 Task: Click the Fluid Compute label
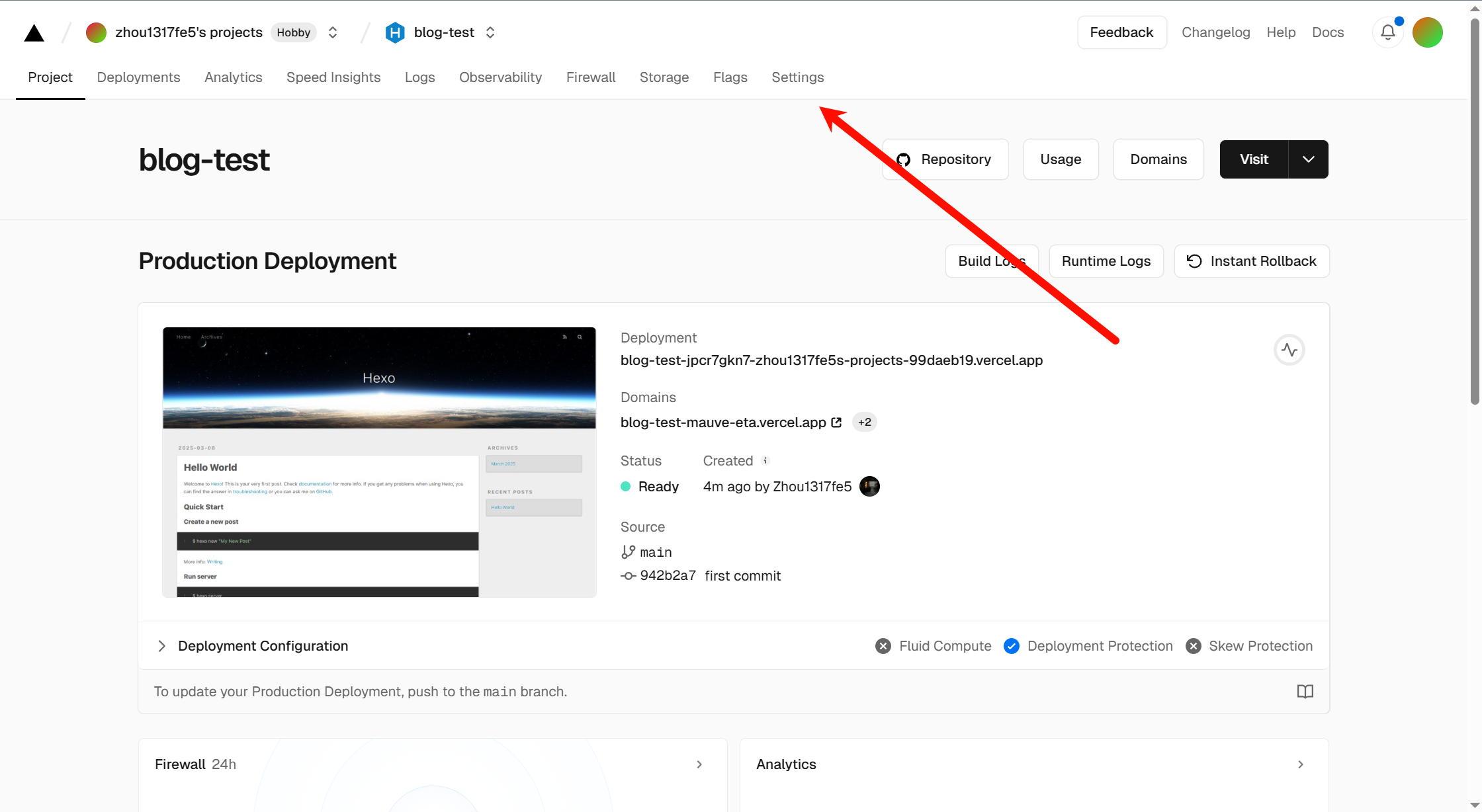click(945, 646)
